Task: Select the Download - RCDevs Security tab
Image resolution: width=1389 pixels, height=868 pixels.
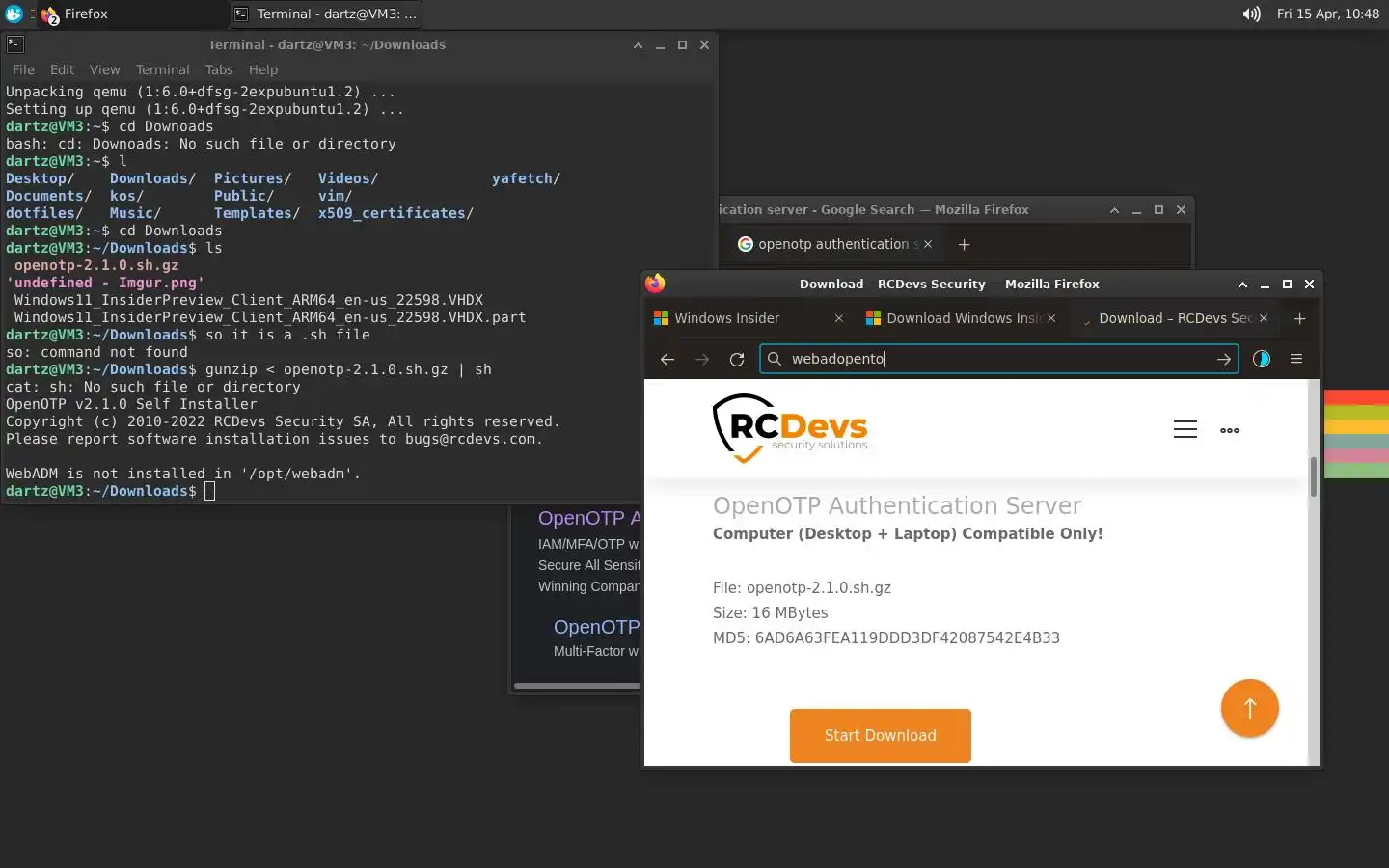Action: [1173, 318]
